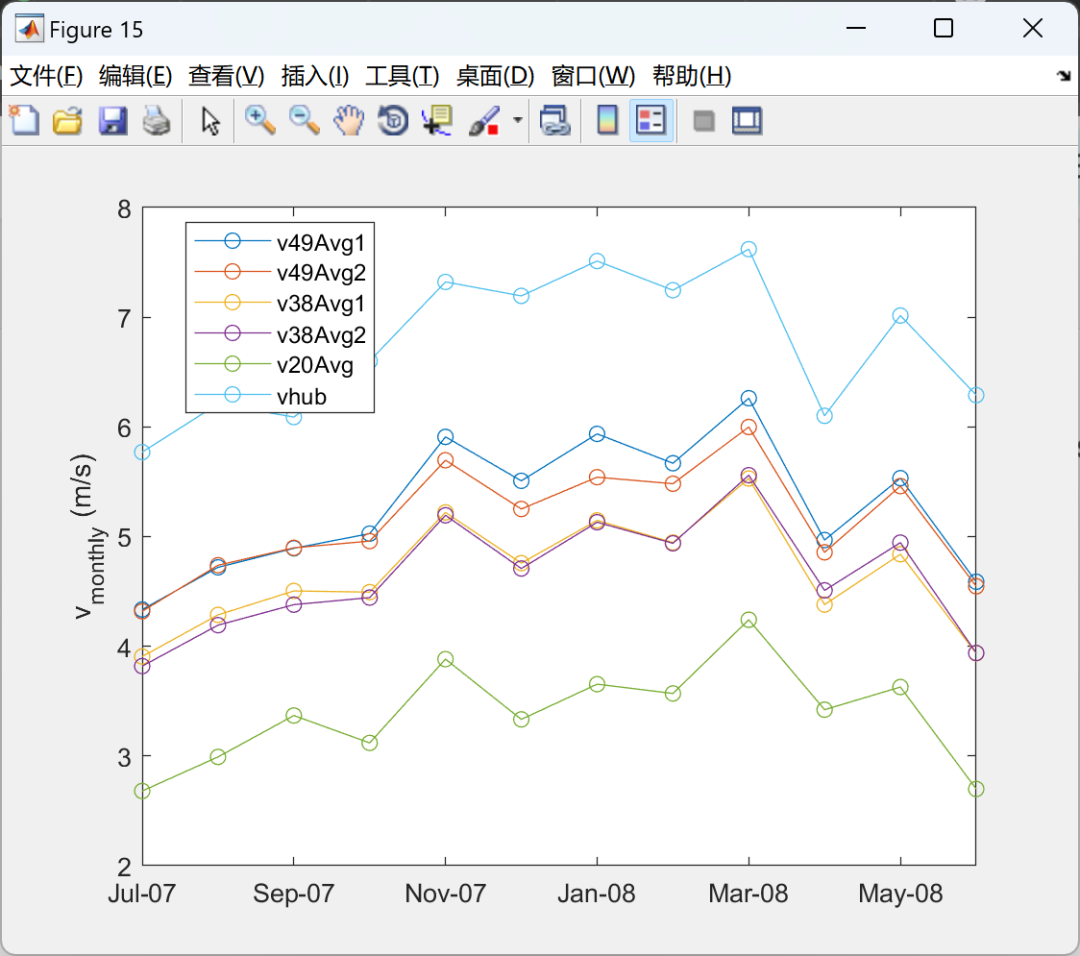Open the brush color dropdown arrow
The width and height of the screenshot is (1080, 956).
click(518, 121)
